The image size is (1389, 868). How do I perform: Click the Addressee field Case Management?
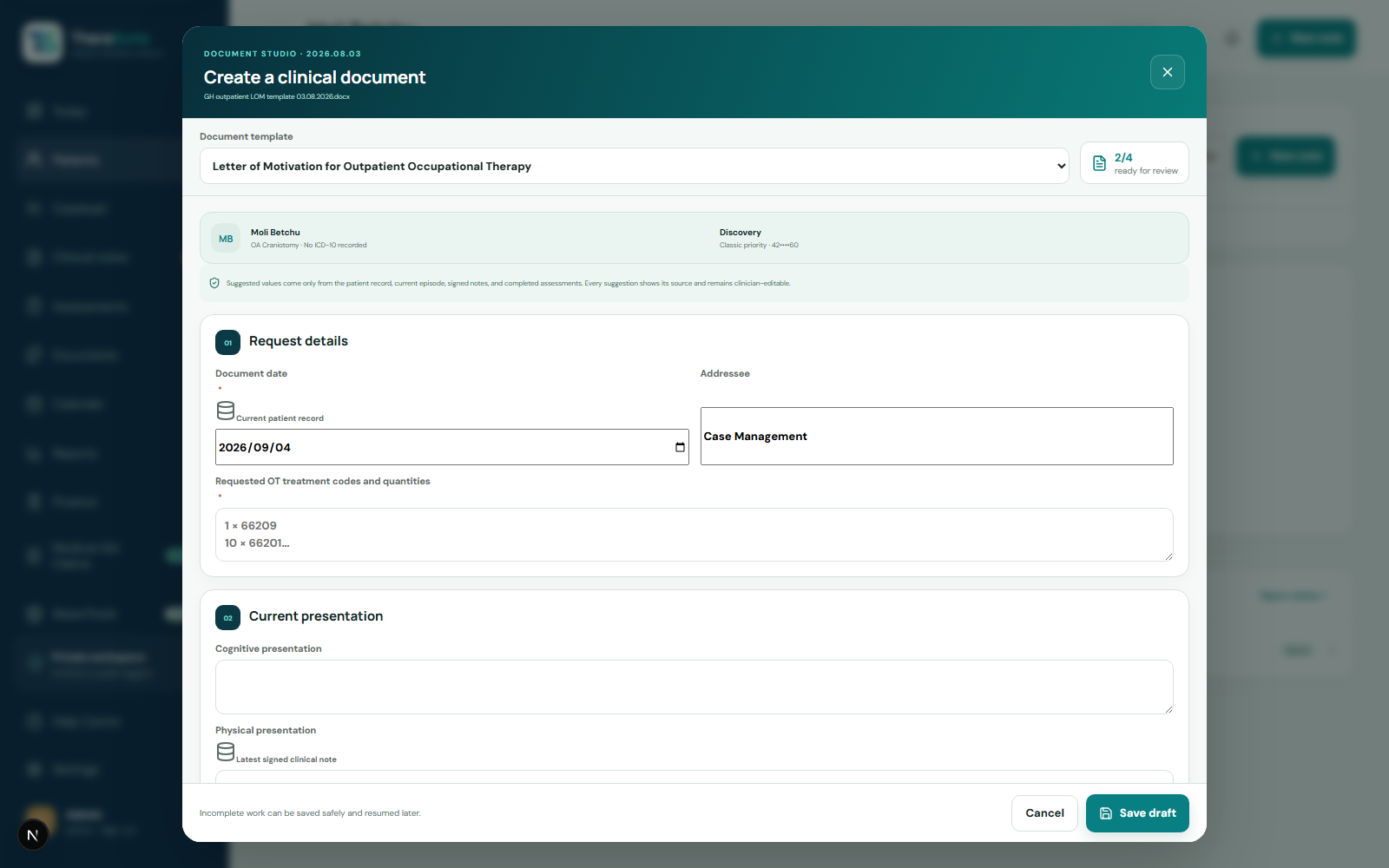pyautogui.click(x=937, y=436)
